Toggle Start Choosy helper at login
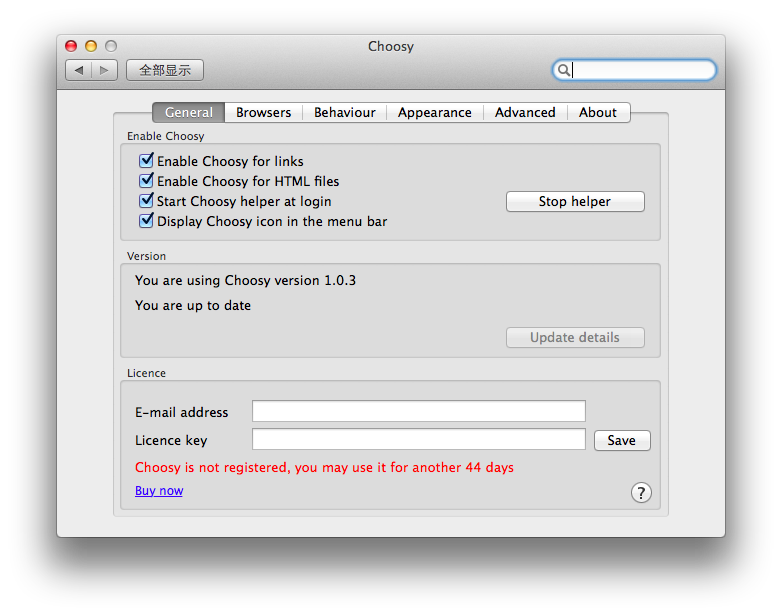This screenshot has width=782, height=616. pyautogui.click(x=146, y=201)
